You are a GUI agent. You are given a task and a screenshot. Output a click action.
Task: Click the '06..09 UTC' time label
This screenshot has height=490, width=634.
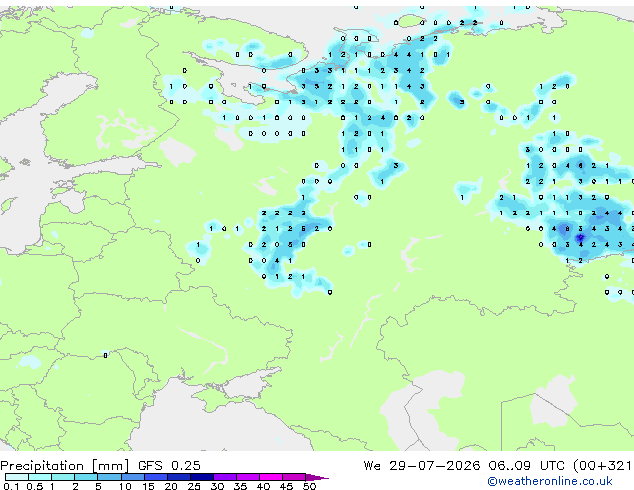526,466
